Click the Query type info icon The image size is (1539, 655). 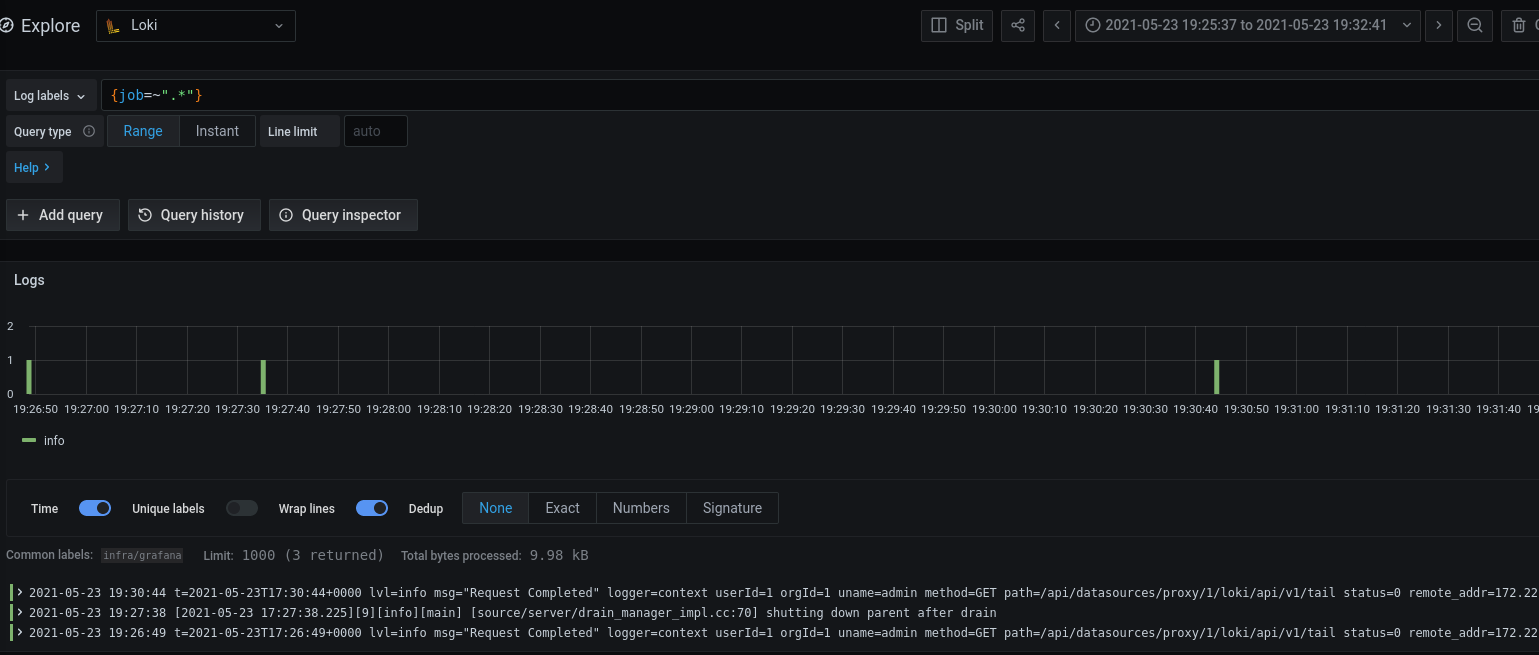tap(89, 131)
